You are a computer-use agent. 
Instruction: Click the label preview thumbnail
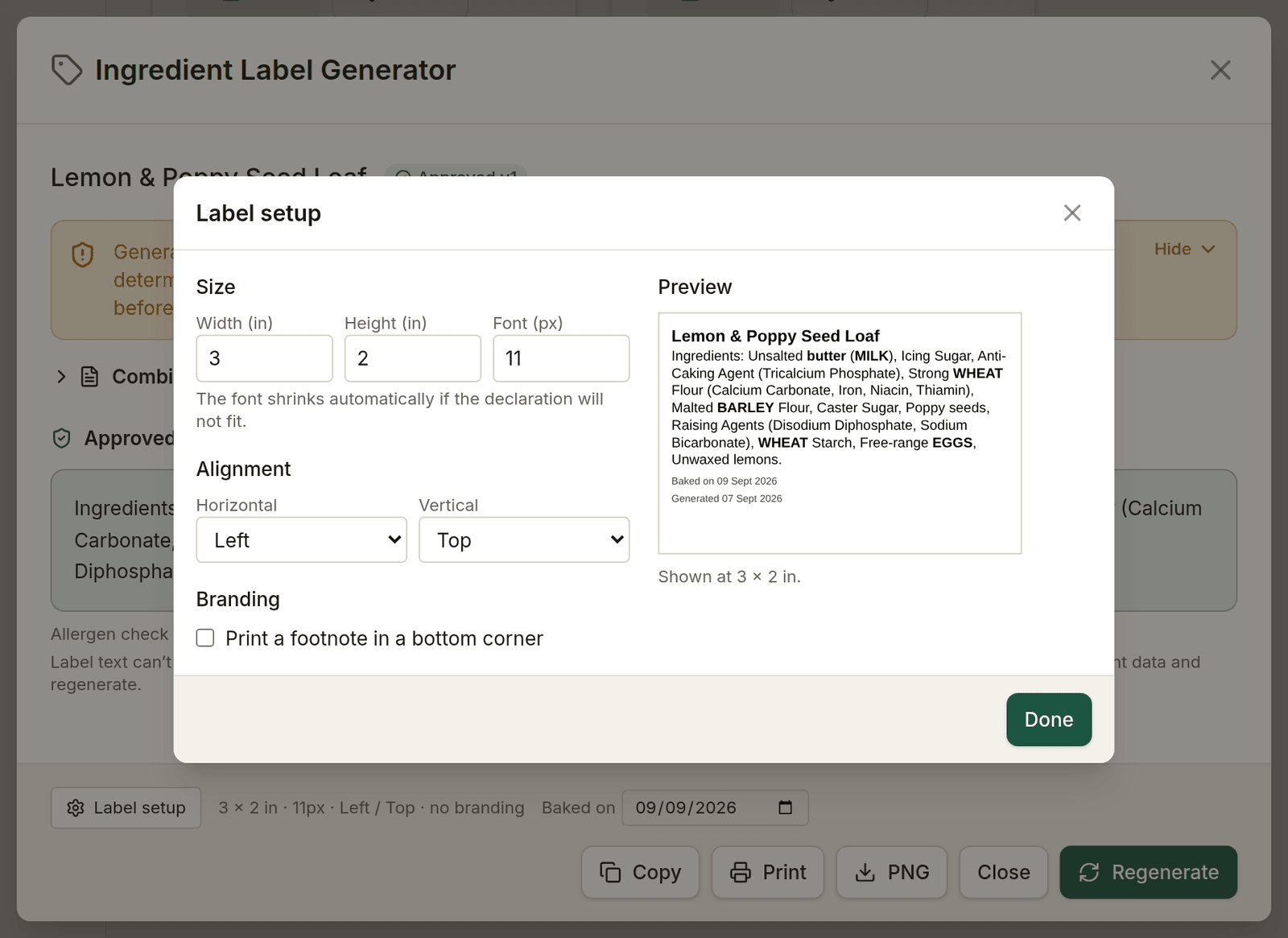click(840, 433)
